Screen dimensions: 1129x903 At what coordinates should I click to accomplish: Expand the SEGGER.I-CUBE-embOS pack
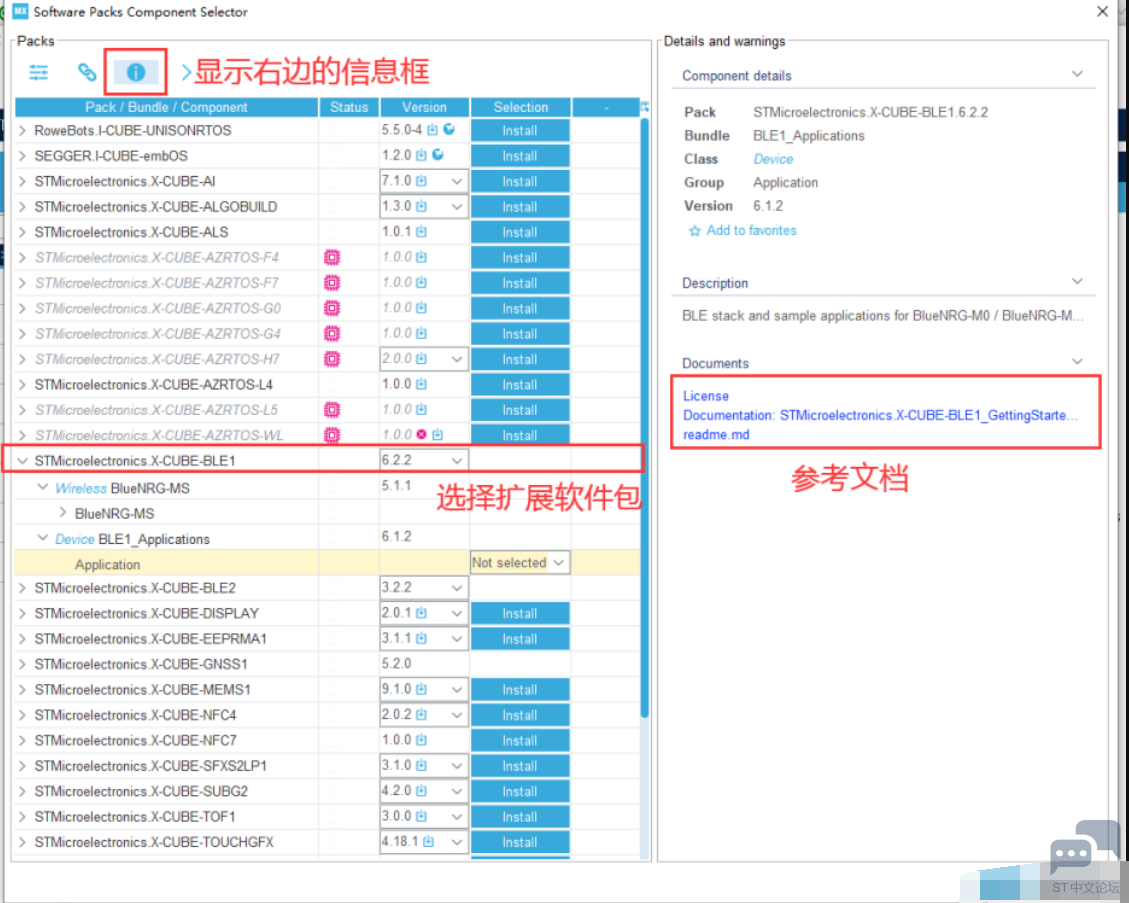click(22, 156)
